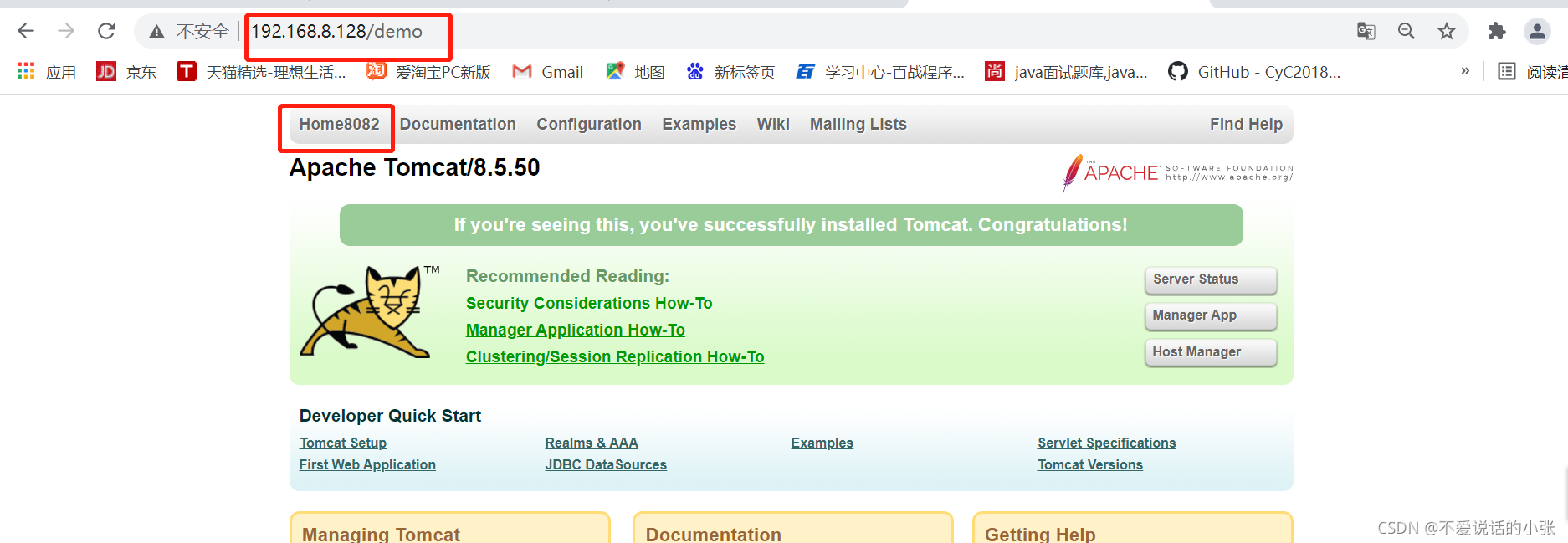Viewport: 1568px width, 543px height.
Task: Expand the bookmarks overflow chevron
Action: 1465,71
